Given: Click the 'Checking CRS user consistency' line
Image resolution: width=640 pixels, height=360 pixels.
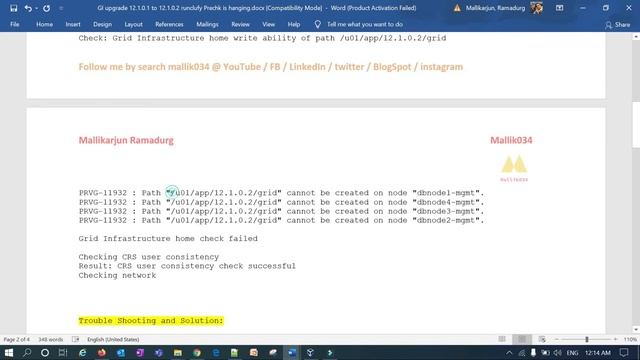Looking at the screenshot, I should point(149,257).
